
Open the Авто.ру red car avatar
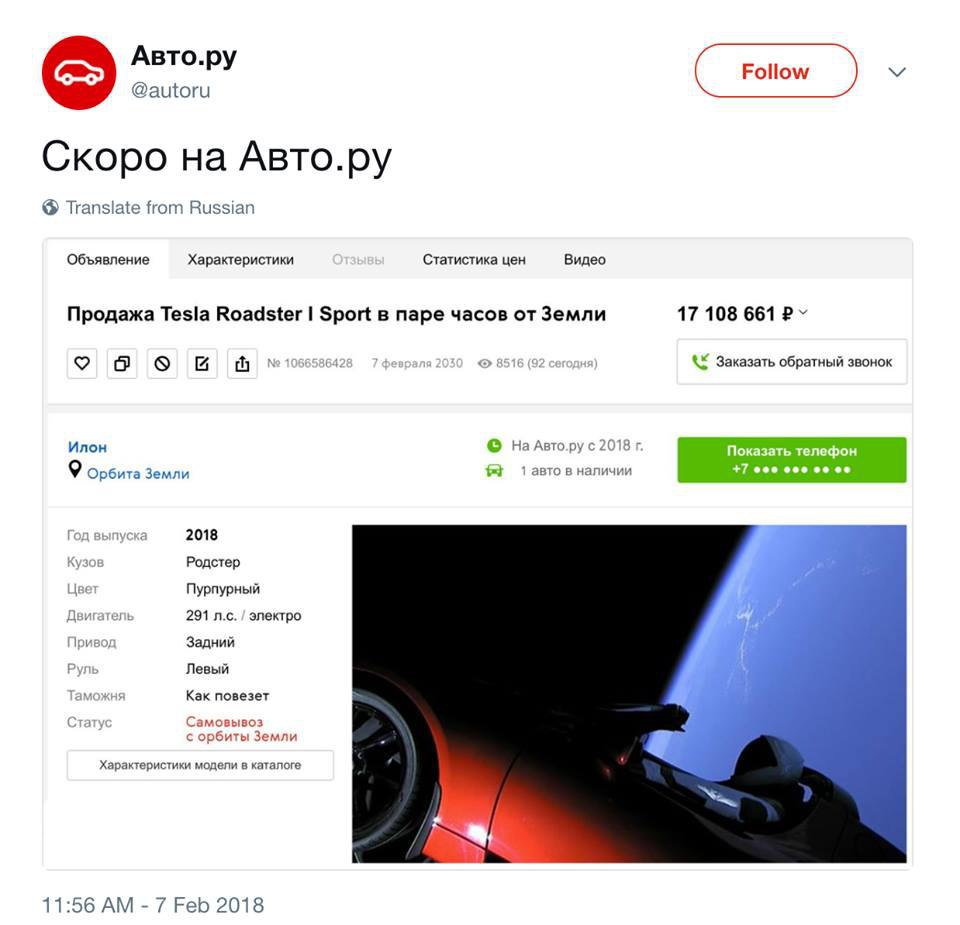(x=79, y=73)
